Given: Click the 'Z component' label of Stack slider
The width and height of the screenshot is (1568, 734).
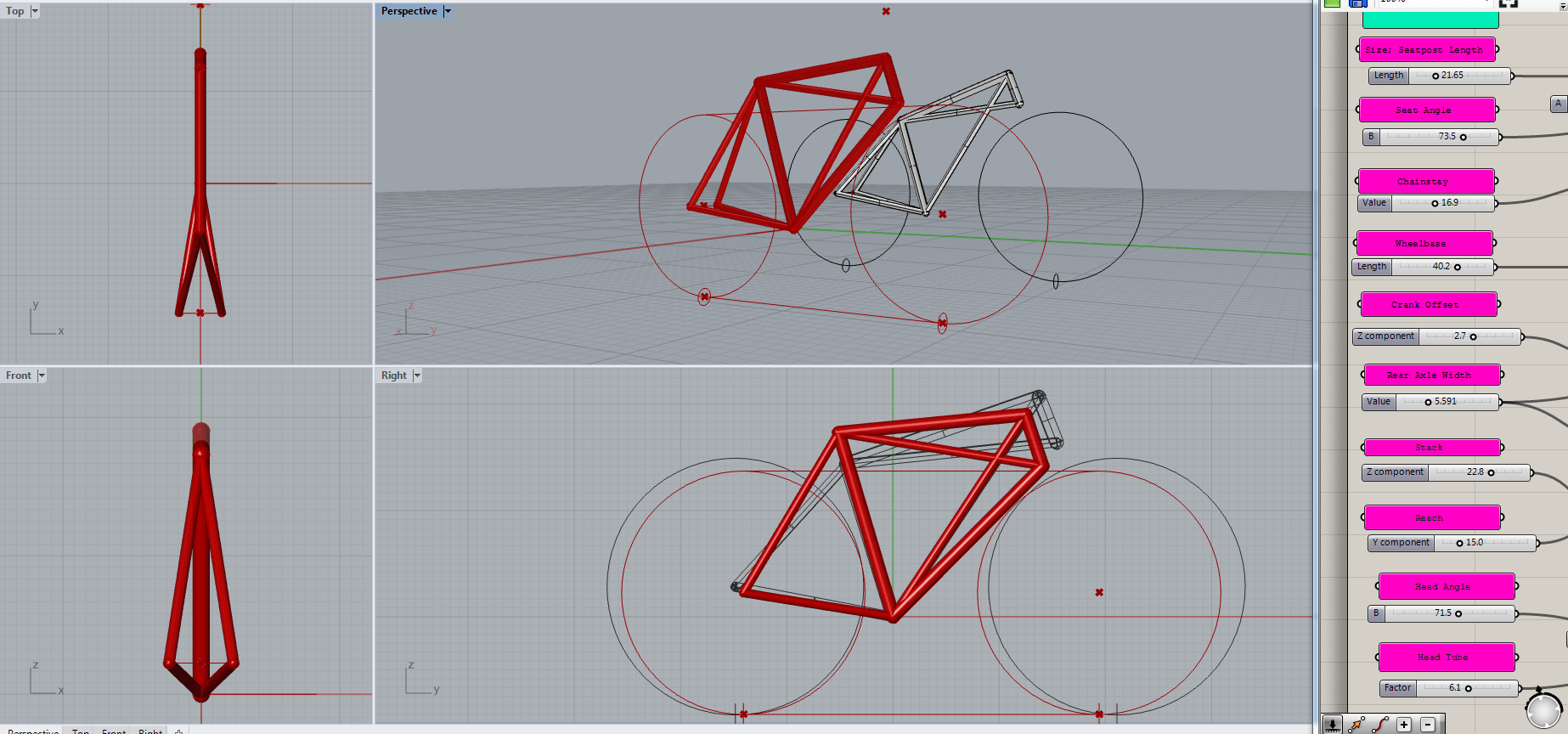Looking at the screenshot, I should (x=1395, y=472).
